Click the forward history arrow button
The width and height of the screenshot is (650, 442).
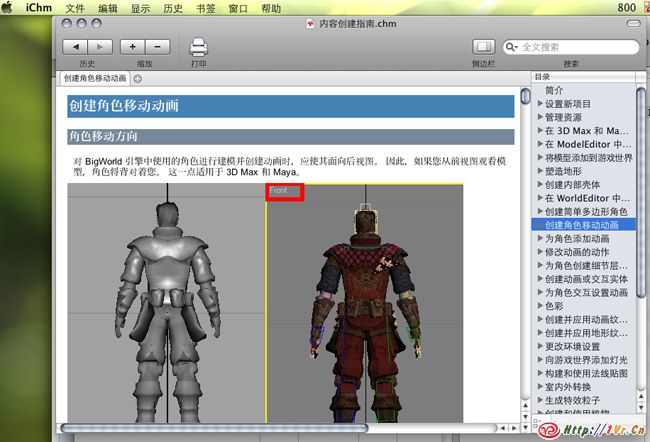pos(100,47)
